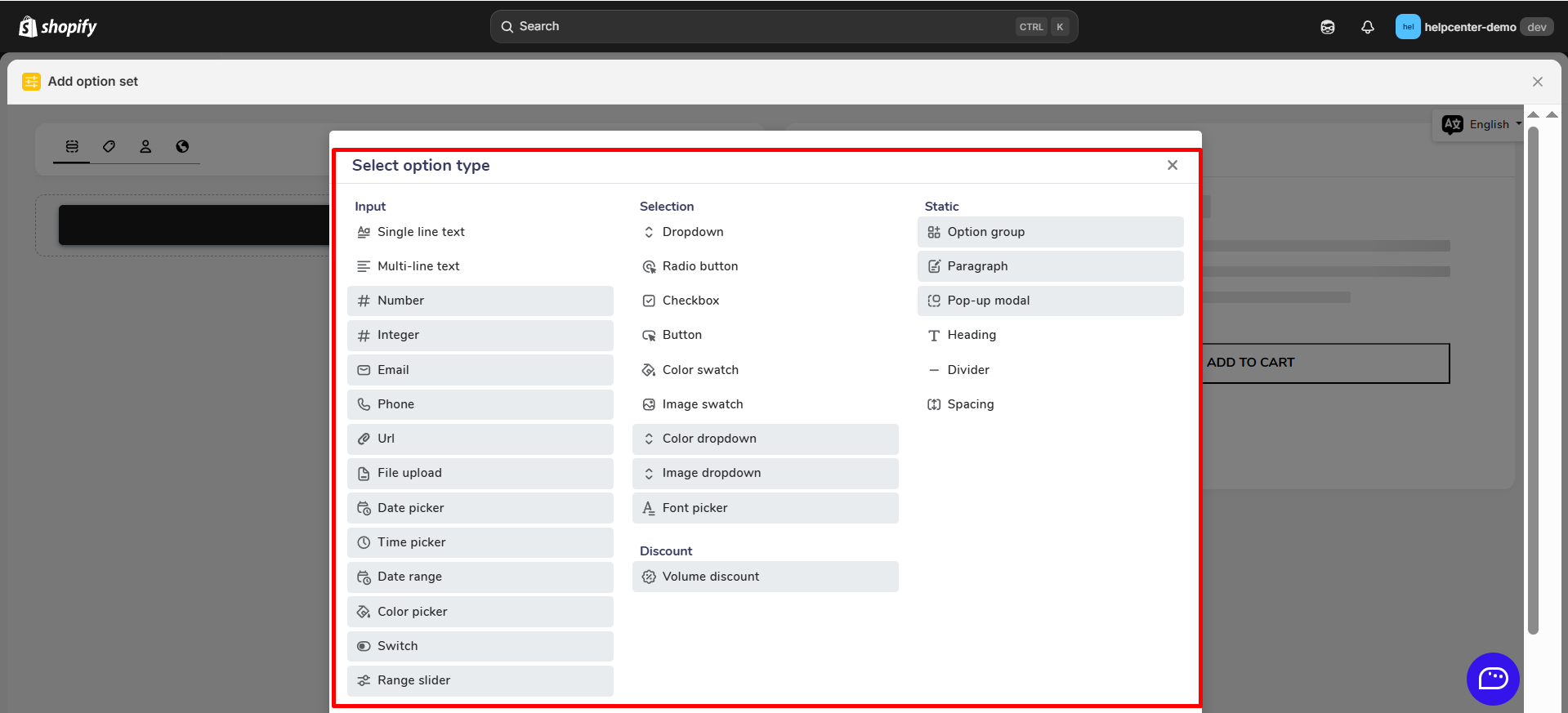Open the chat bubble widget
Image resolution: width=1568 pixels, height=713 pixels.
[1493, 679]
